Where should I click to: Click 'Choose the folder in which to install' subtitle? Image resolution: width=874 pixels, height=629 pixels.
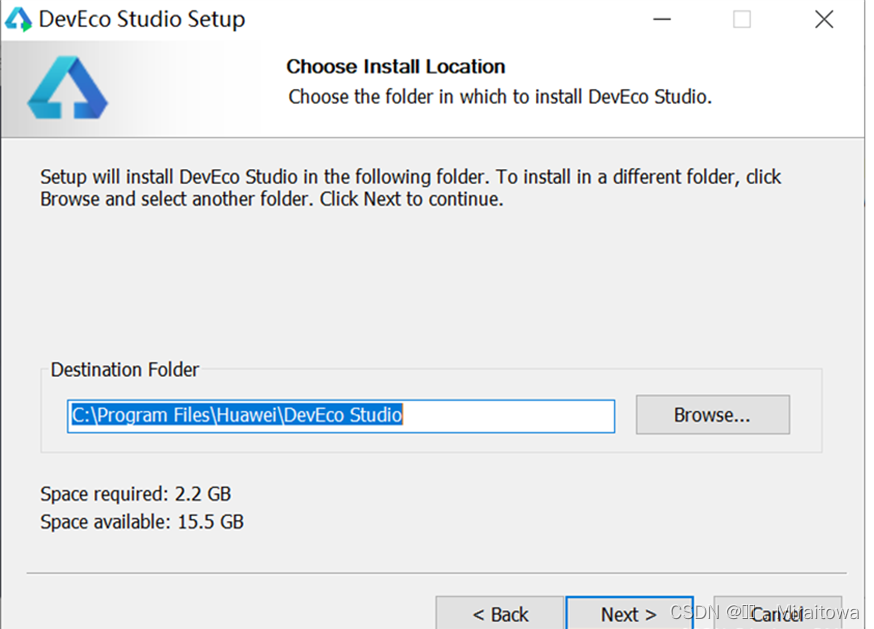[x=500, y=97]
